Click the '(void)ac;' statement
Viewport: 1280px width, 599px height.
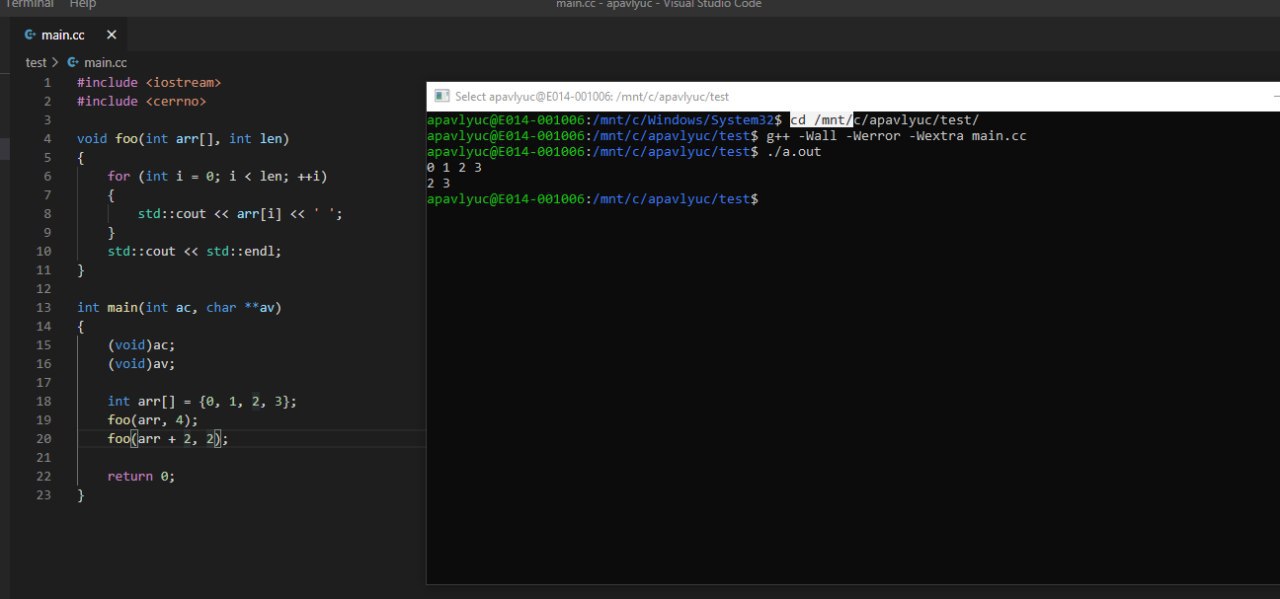pos(141,345)
